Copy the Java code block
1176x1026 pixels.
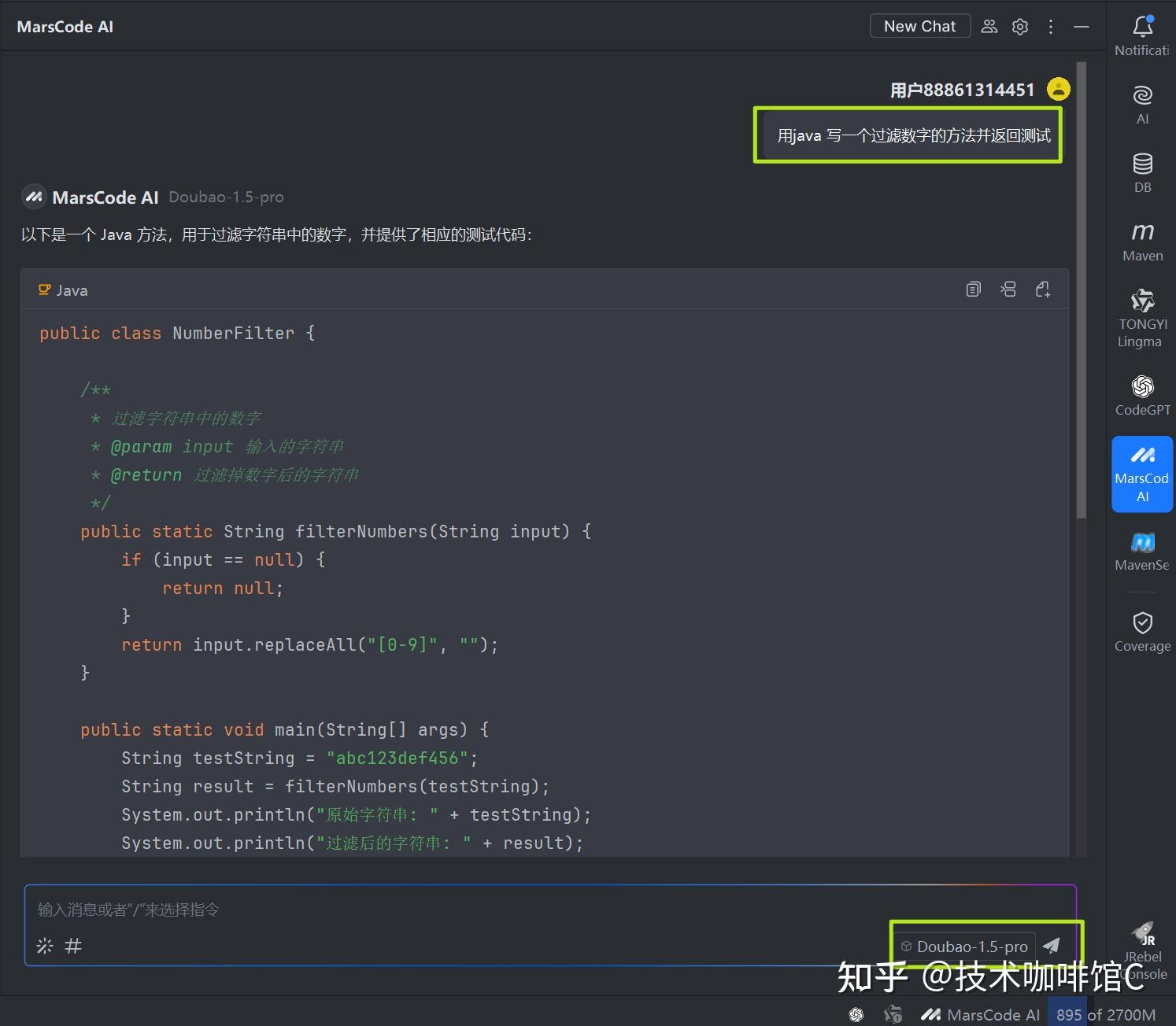pos(974,290)
